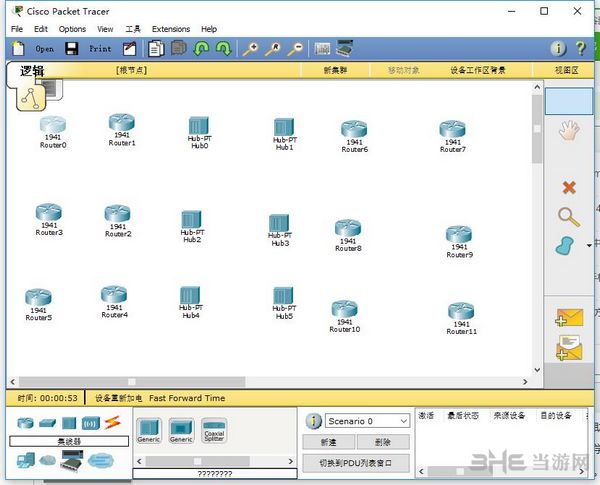The height and width of the screenshot is (485, 600).
Task: Open the Edit menu
Action: click(41, 29)
